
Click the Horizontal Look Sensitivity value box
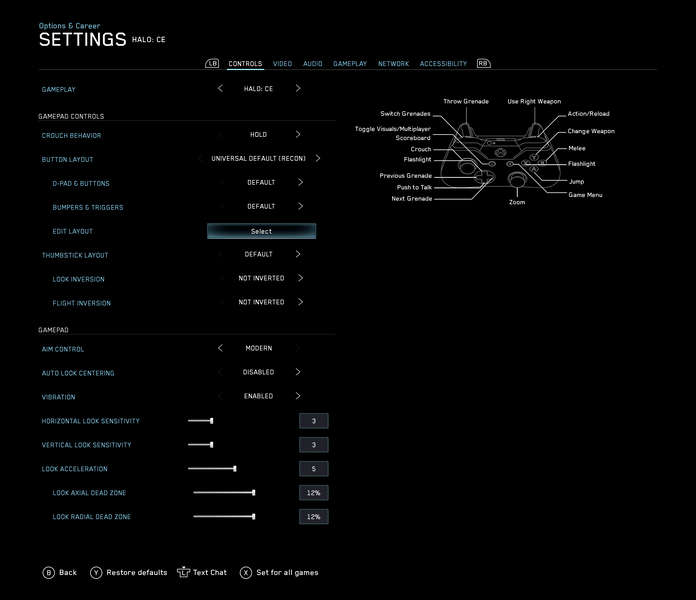click(314, 421)
